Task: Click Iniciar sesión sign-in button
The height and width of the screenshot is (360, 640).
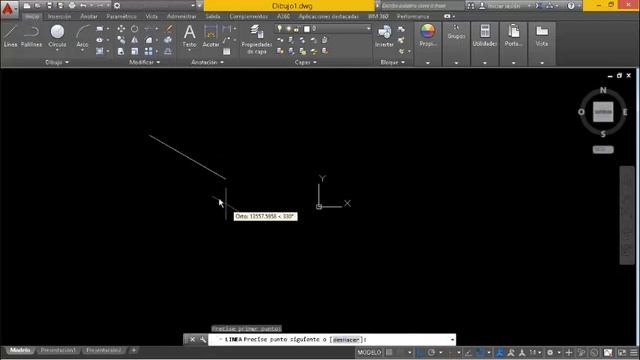Action: [x=504, y=6]
